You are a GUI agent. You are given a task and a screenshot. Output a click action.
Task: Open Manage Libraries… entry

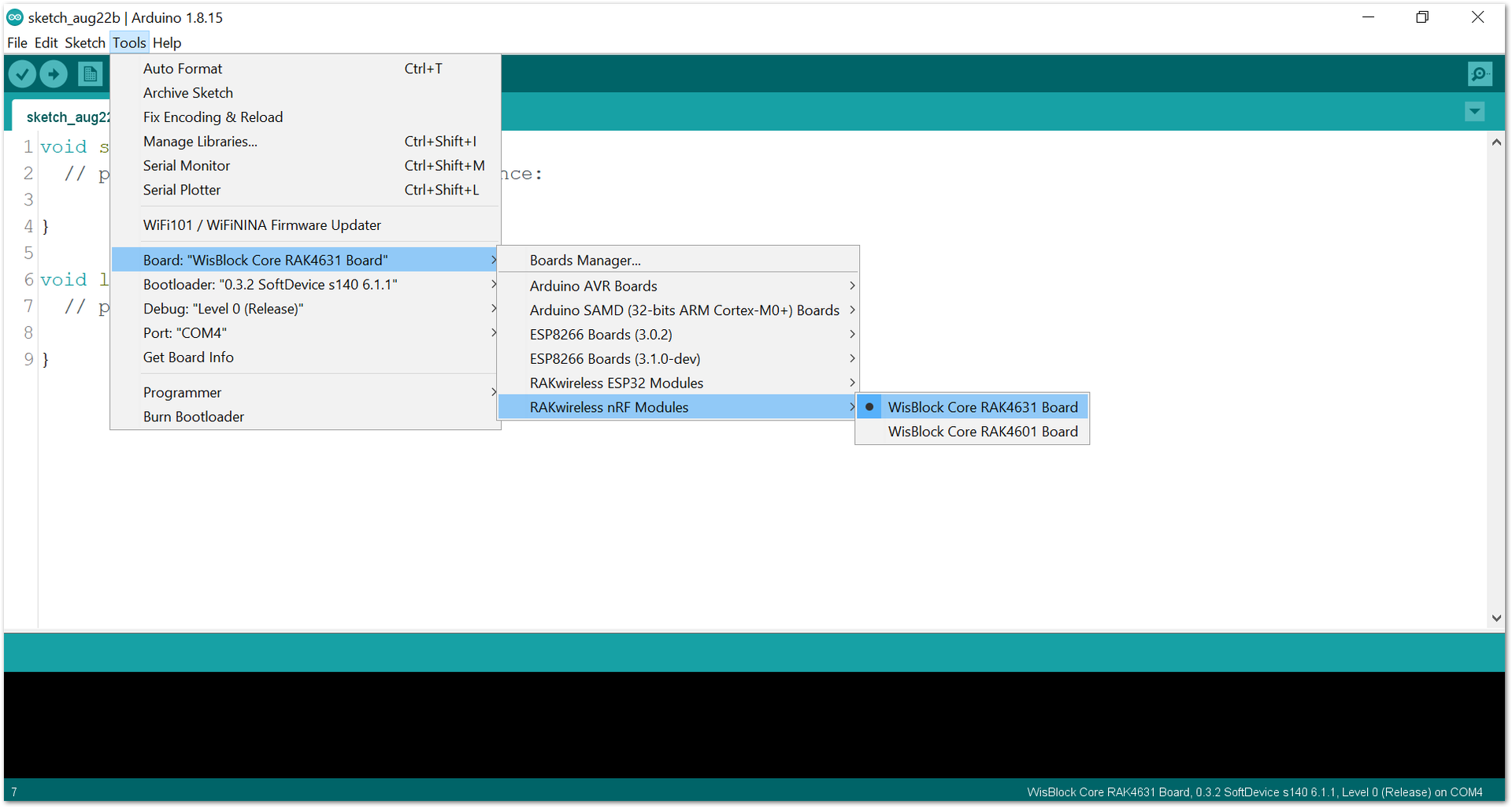[x=306, y=142]
